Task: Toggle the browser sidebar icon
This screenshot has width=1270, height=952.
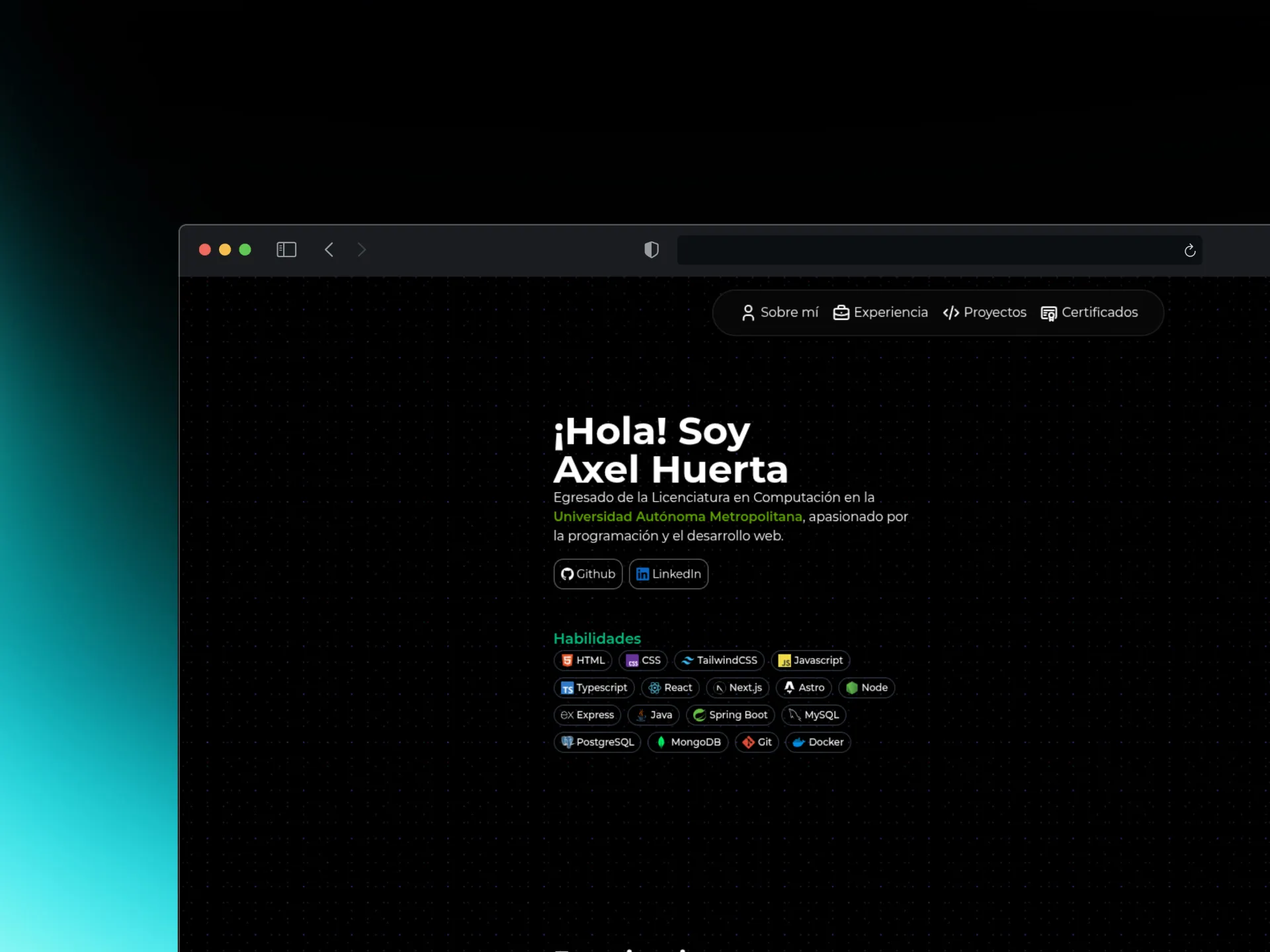Action: pyautogui.click(x=286, y=249)
